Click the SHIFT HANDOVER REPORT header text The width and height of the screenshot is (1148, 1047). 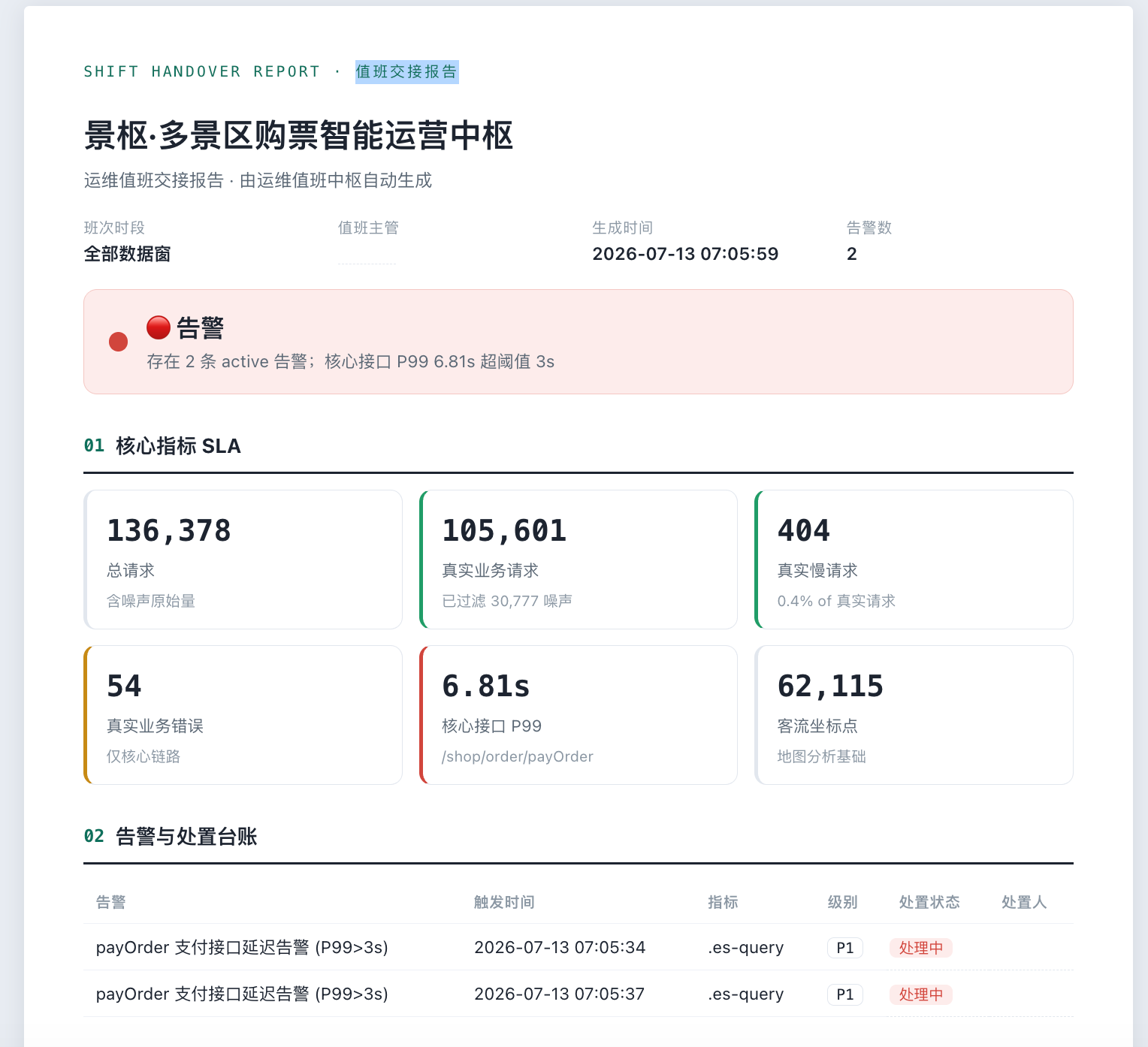point(202,71)
